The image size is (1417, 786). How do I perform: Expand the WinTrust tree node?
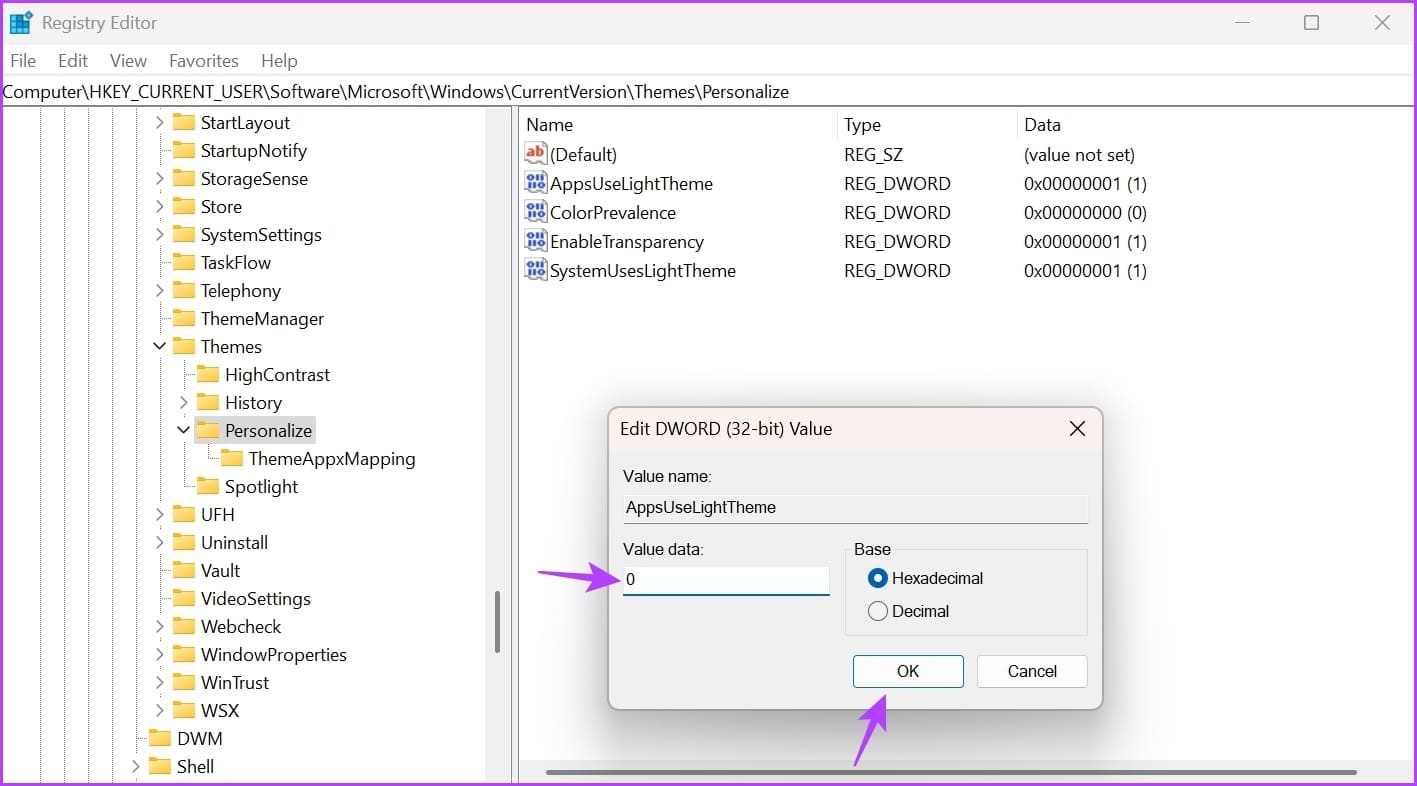coord(159,682)
